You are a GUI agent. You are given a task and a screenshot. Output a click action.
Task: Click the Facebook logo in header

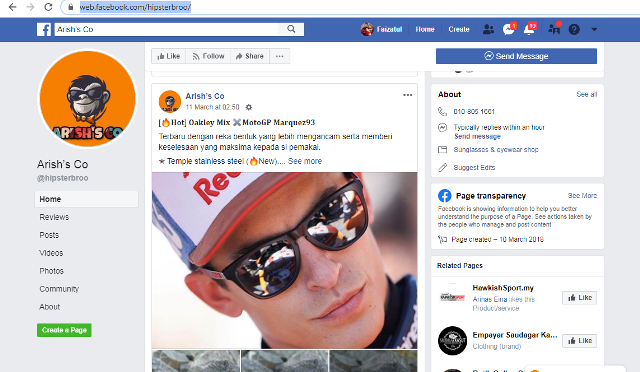44,29
